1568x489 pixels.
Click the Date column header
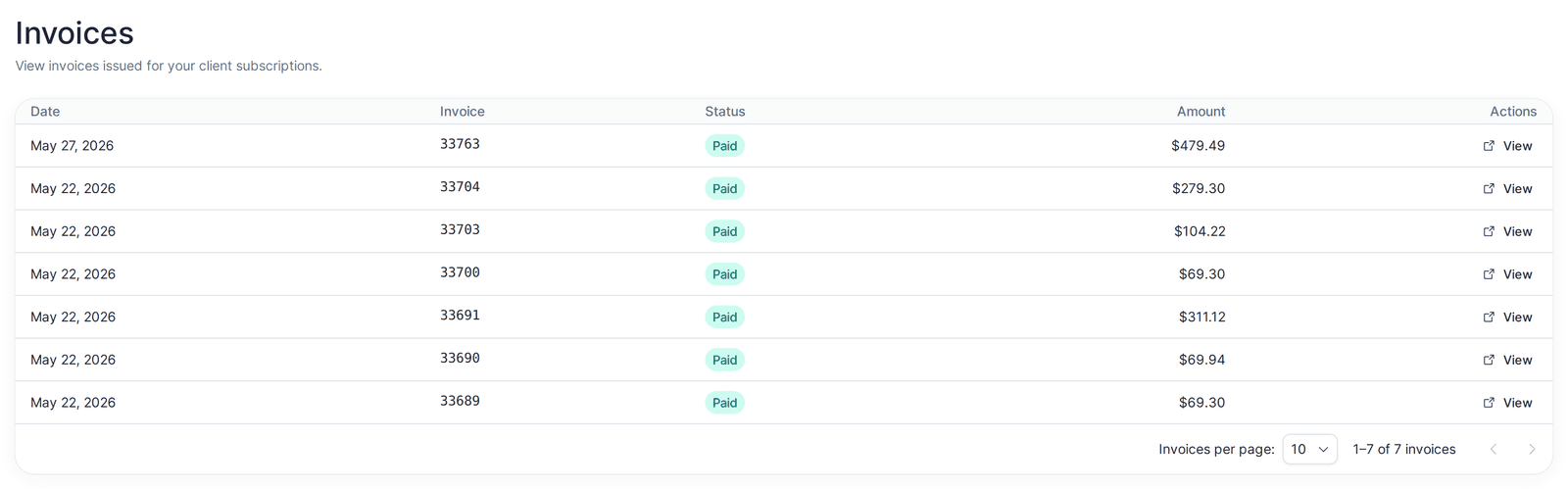(45, 112)
